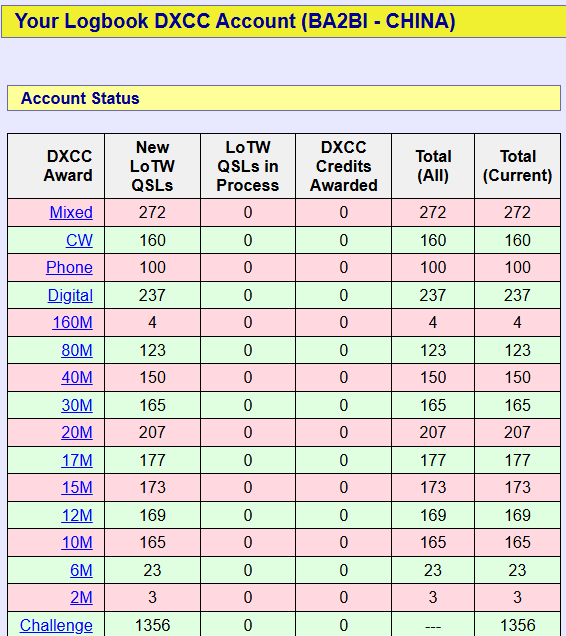Select the 10M band link
Image resolution: width=566 pixels, height=636 pixels.
click(77, 542)
